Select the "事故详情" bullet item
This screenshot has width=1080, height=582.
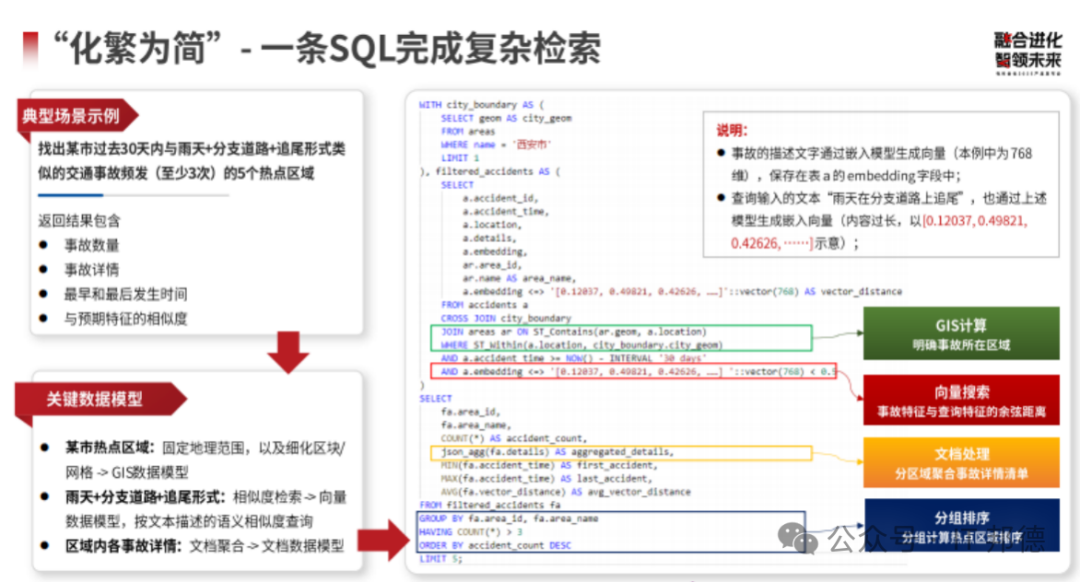(92, 269)
